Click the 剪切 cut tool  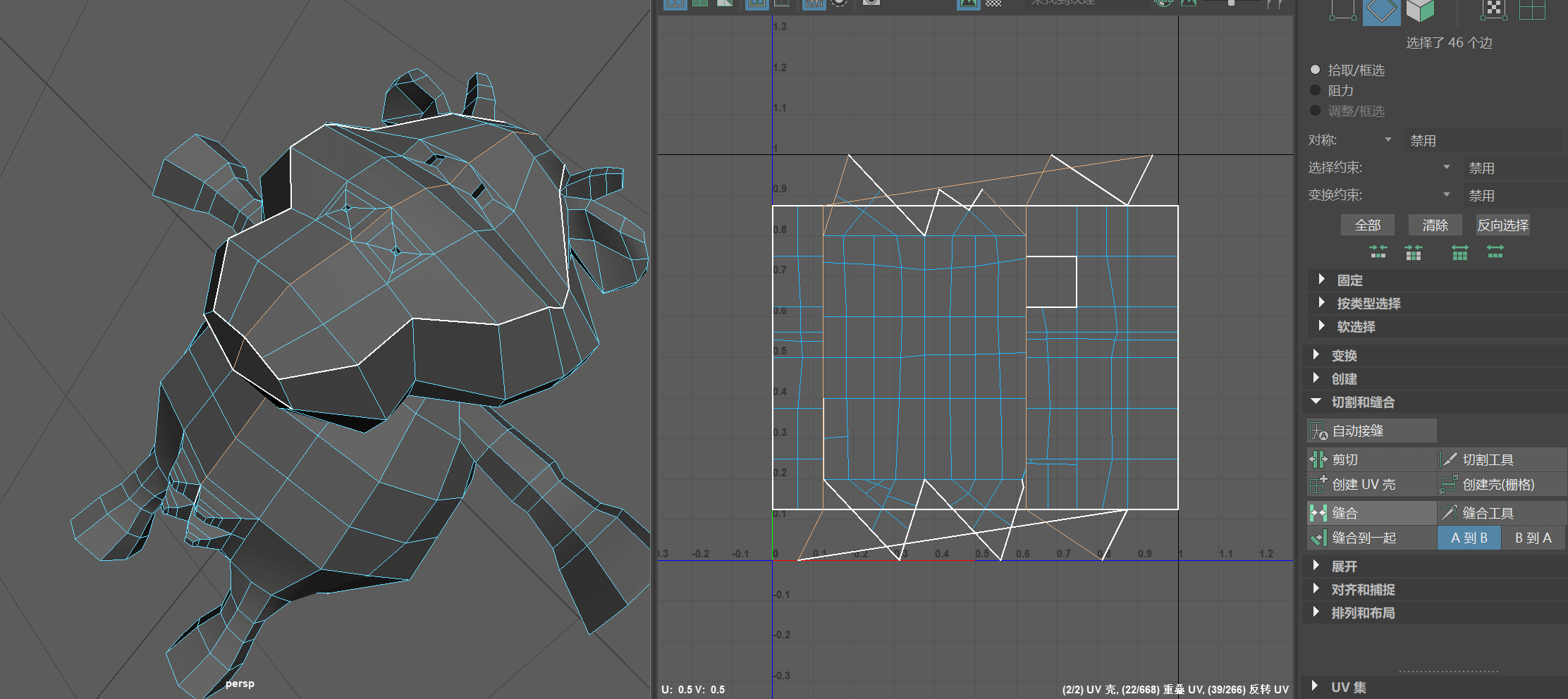click(x=1372, y=459)
